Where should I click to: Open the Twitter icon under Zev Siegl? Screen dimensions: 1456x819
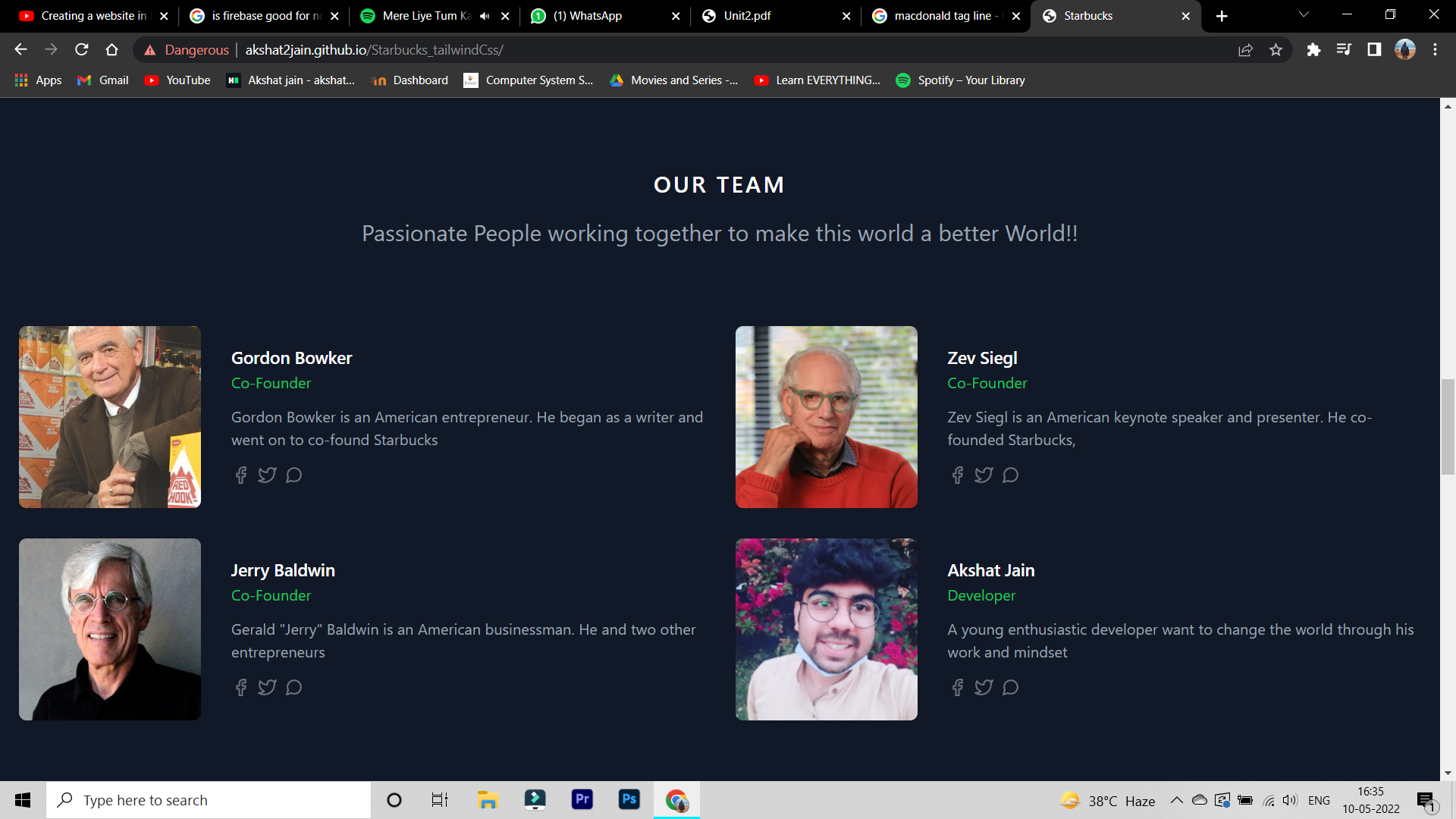[x=984, y=475]
